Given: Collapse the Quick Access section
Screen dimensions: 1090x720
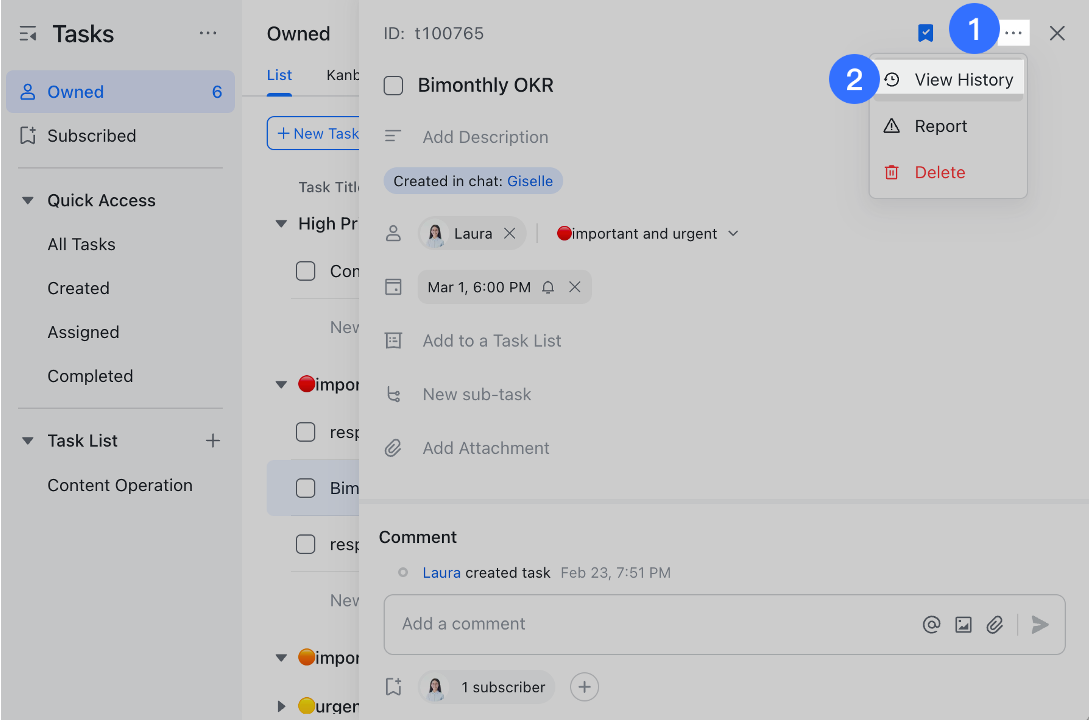Looking at the screenshot, I should point(27,200).
